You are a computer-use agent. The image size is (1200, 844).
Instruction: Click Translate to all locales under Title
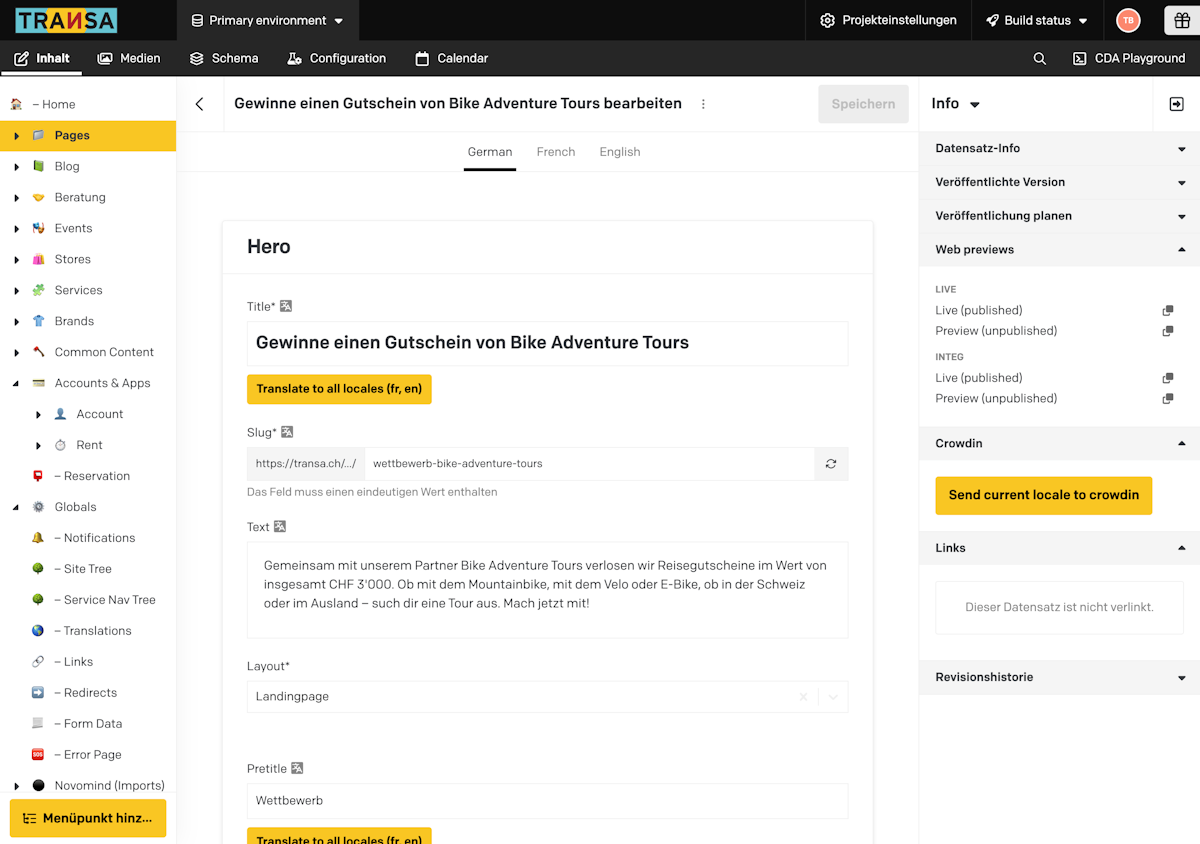tap(339, 389)
